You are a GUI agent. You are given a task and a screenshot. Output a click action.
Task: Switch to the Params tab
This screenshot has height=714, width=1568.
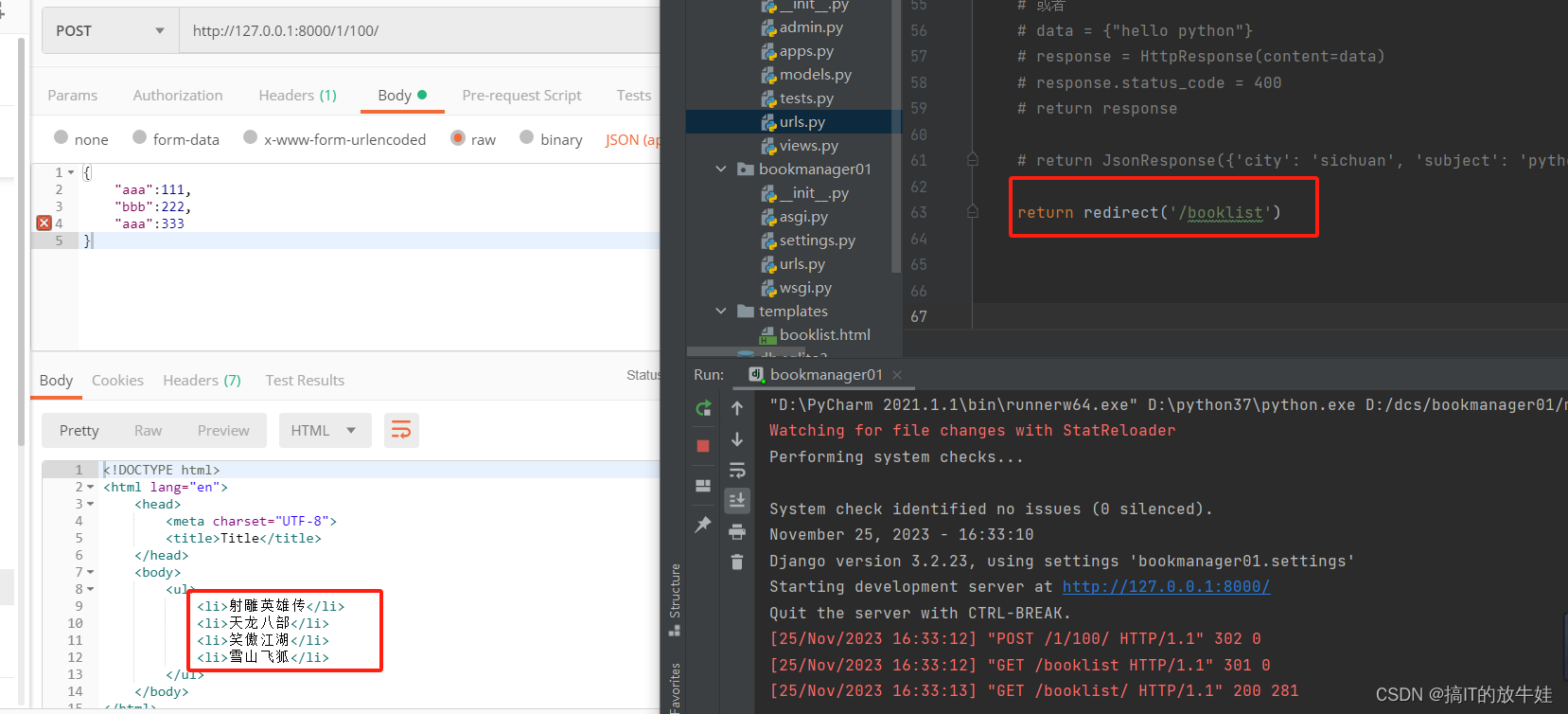point(73,96)
